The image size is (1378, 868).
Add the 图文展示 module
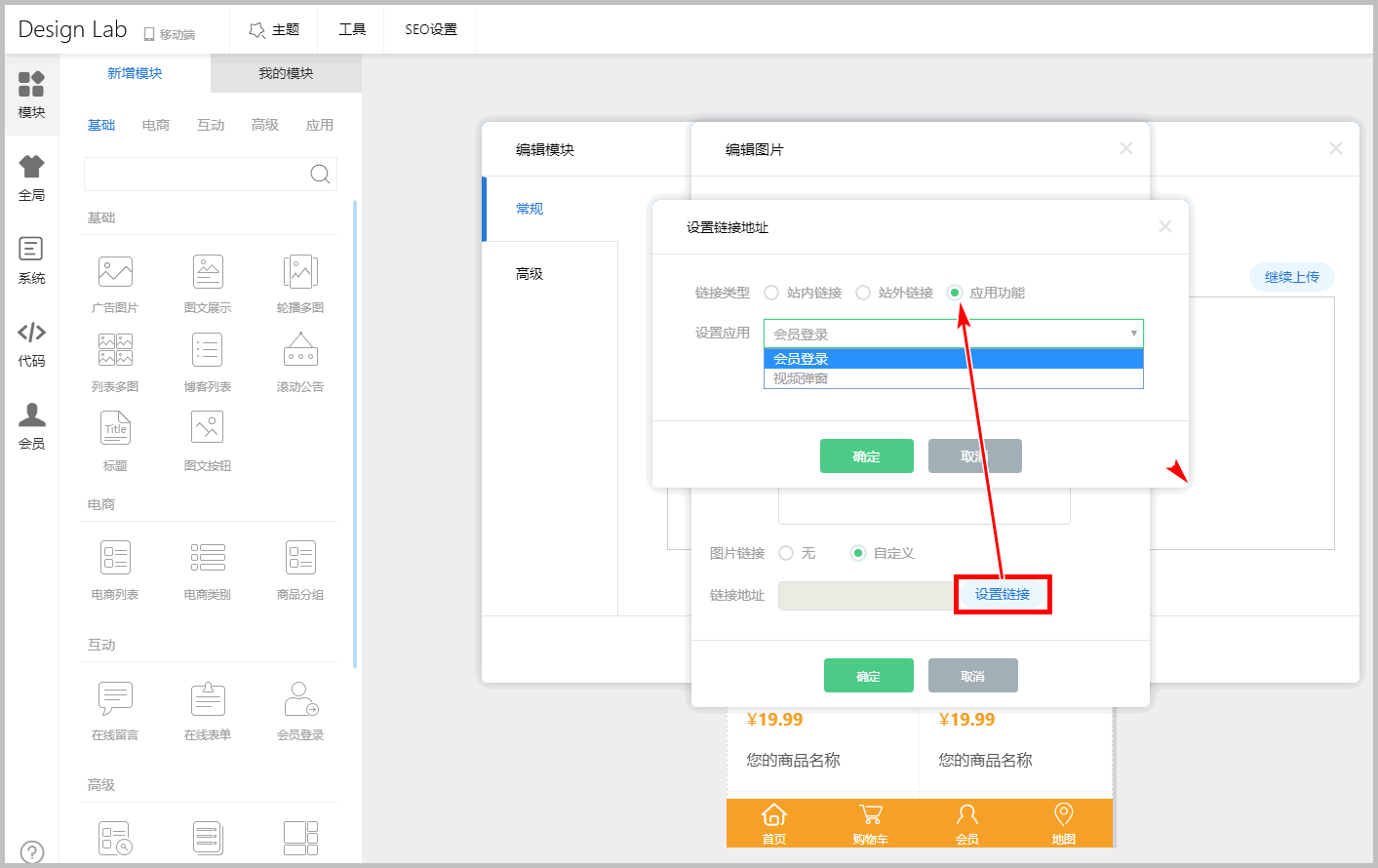point(208,284)
